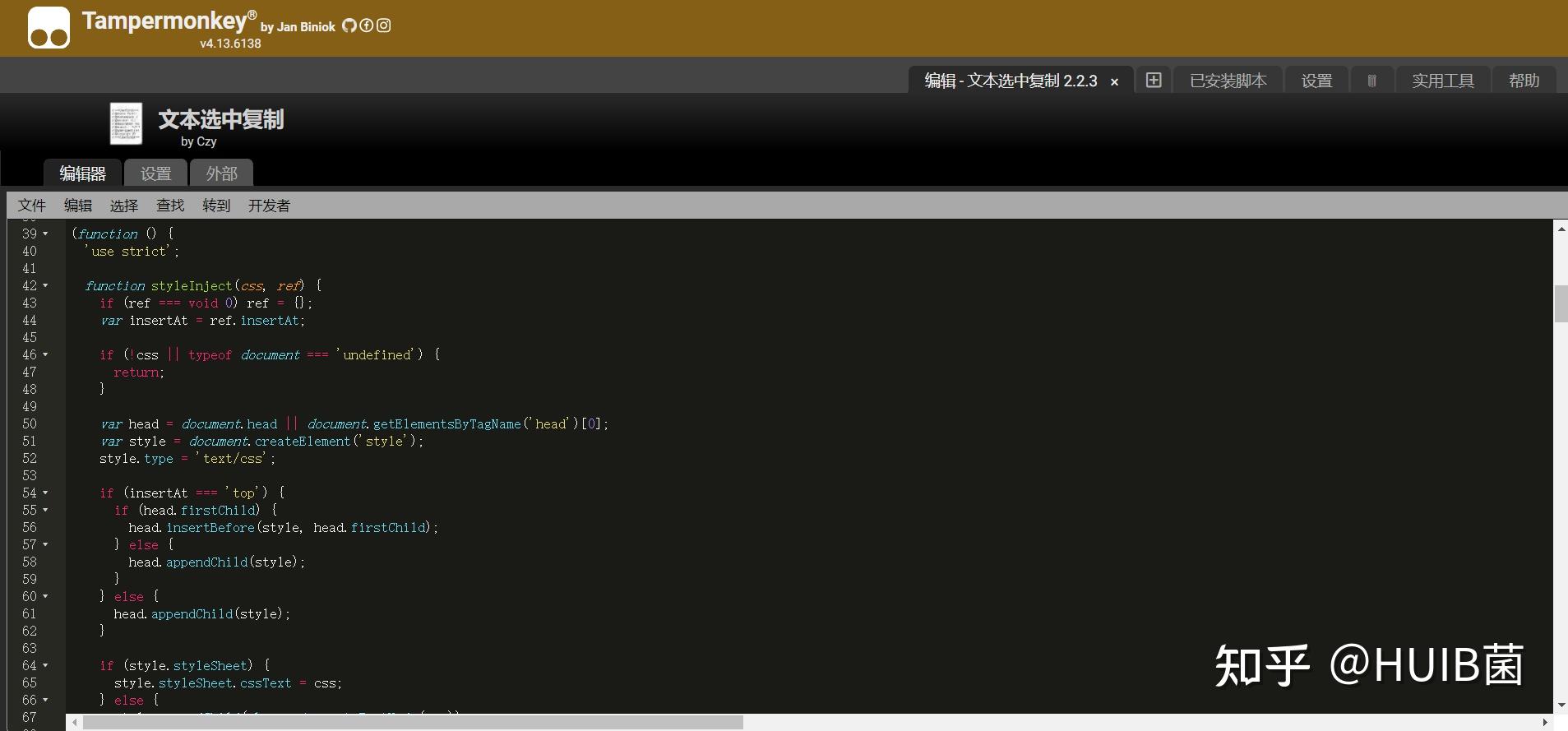Open the 文件 menu
The height and width of the screenshot is (731, 1568).
[32, 206]
